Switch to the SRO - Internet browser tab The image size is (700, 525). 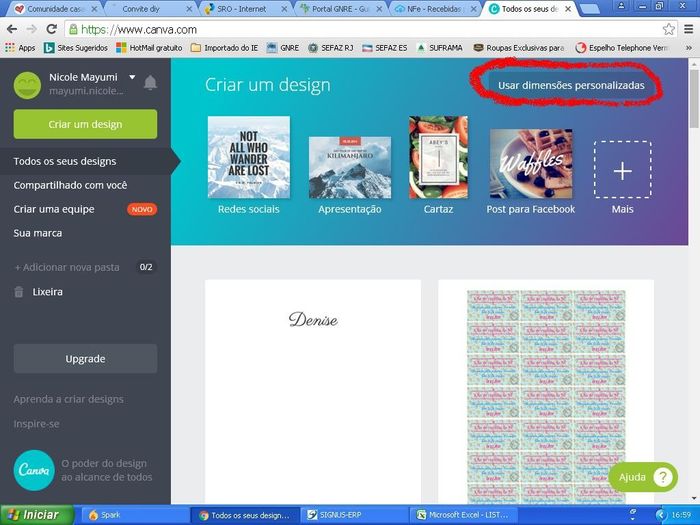coord(242,8)
